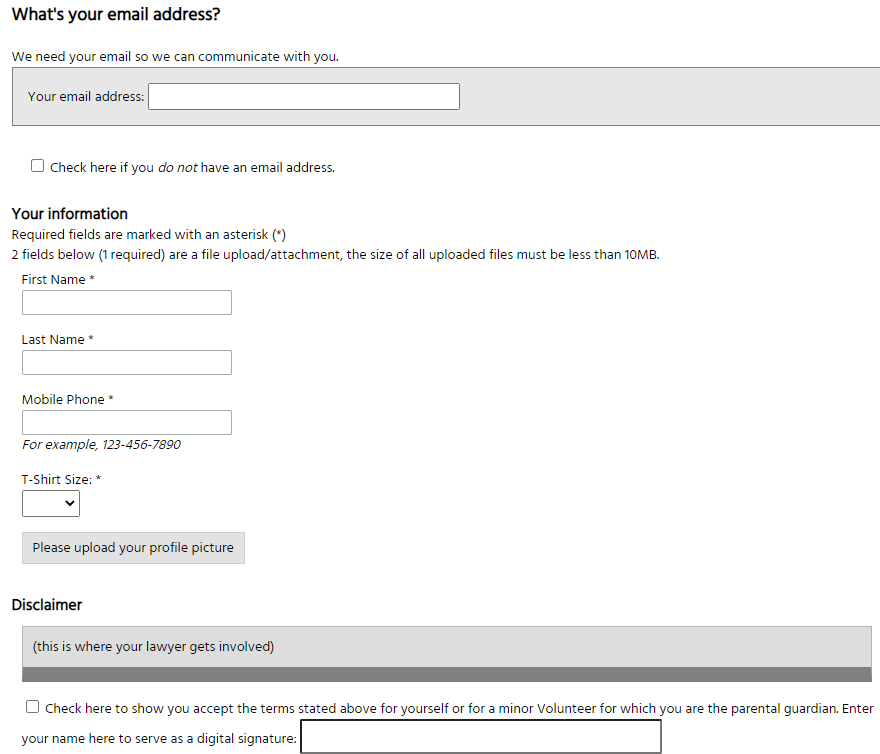The height and width of the screenshot is (754, 880).
Task: Tick the accept terms checkbox
Action: click(33, 707)
